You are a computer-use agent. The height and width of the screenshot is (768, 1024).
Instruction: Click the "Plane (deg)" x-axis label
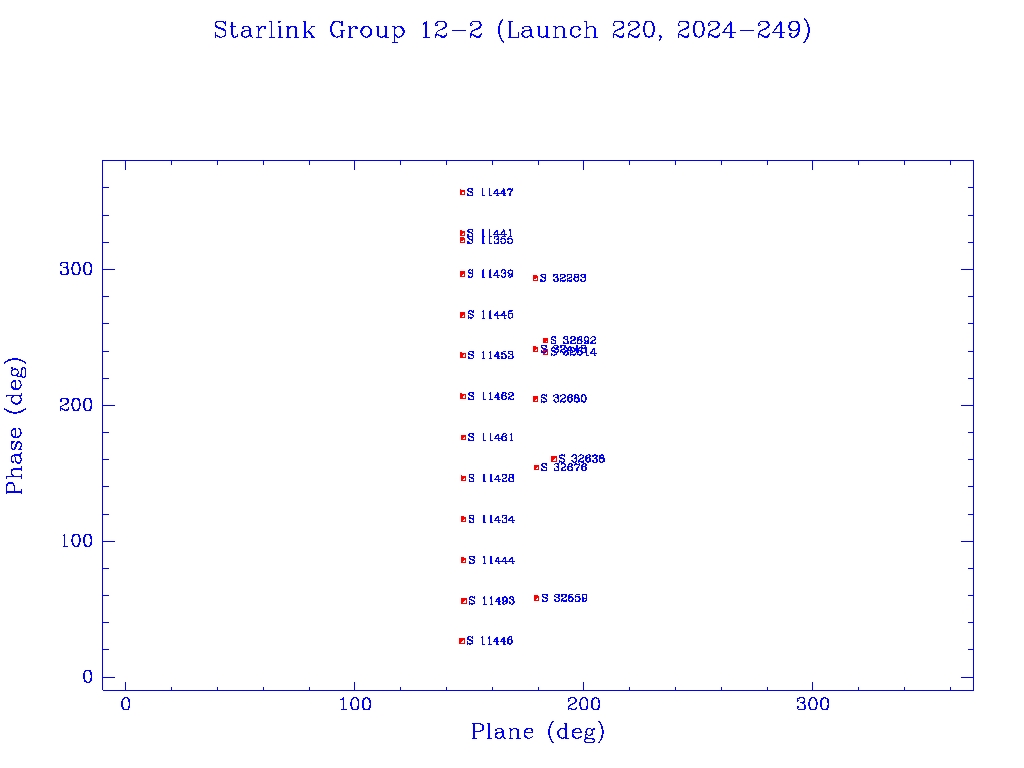[538, 731]
